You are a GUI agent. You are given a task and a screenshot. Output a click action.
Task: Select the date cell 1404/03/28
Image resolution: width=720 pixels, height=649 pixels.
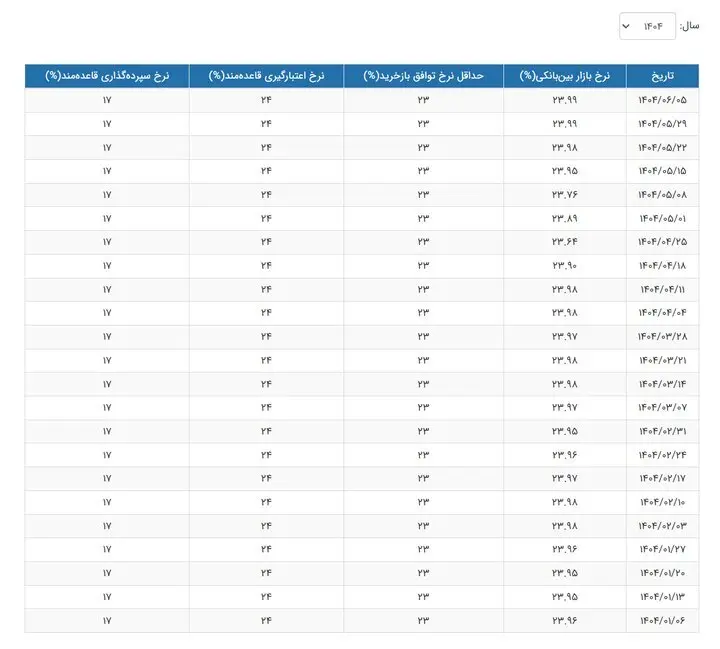click(662, 336)
